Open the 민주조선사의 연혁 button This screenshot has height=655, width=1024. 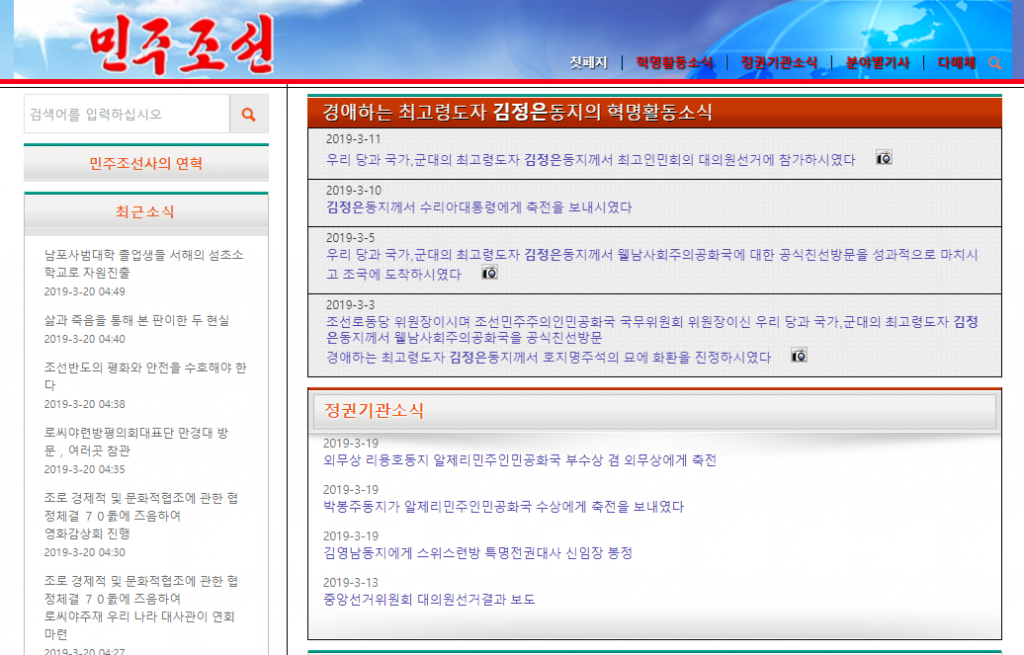[146, 163]
